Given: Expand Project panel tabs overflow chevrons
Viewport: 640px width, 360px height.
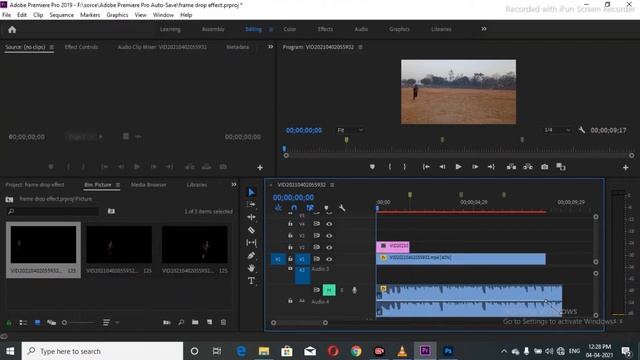Looking at the screenshot, I should click(x=234, y=184).
